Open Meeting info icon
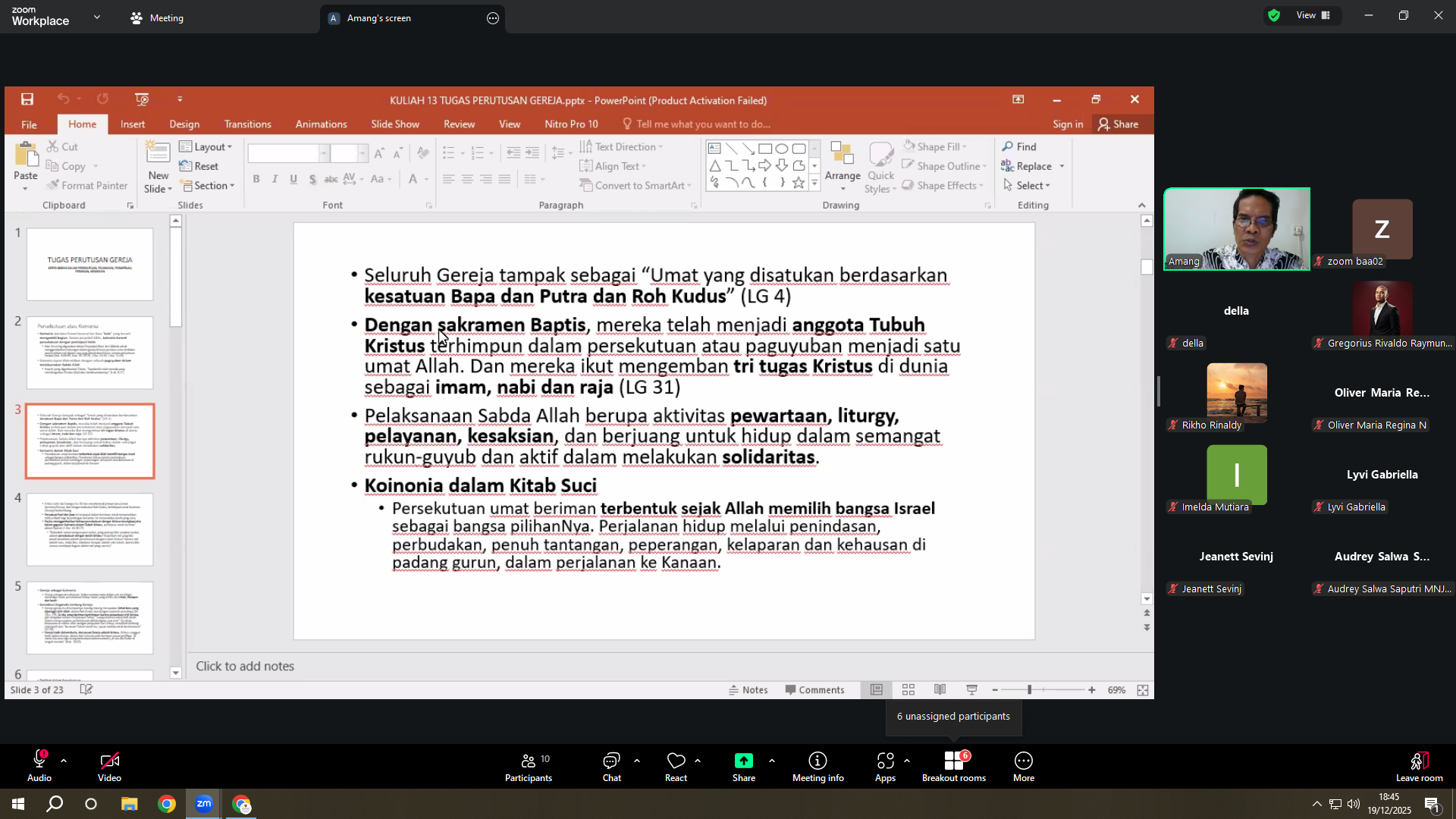The height and width of the screenshot is (819, 1456). (x=817, y=767)
